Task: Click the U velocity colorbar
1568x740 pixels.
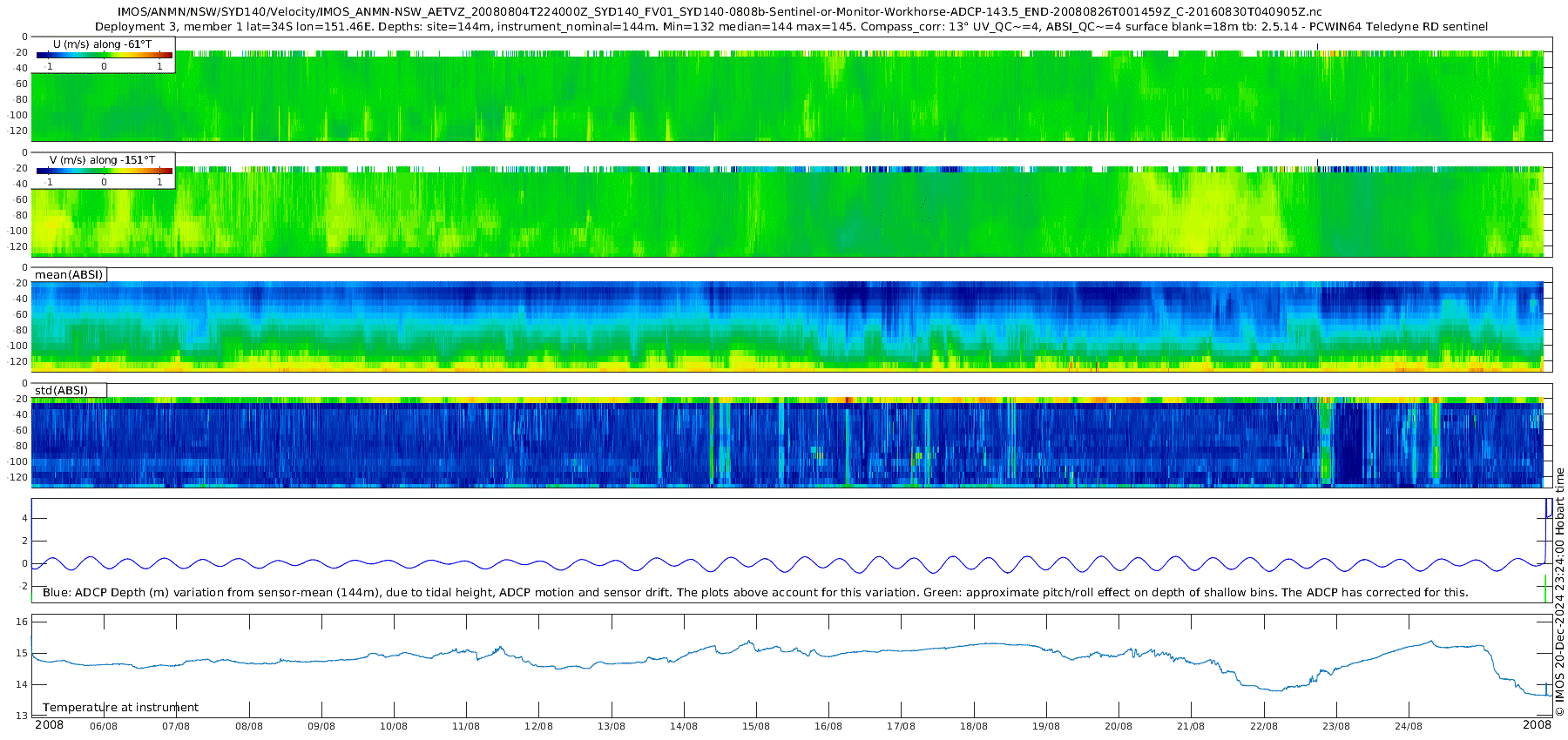Action: (x=105, y=55)
